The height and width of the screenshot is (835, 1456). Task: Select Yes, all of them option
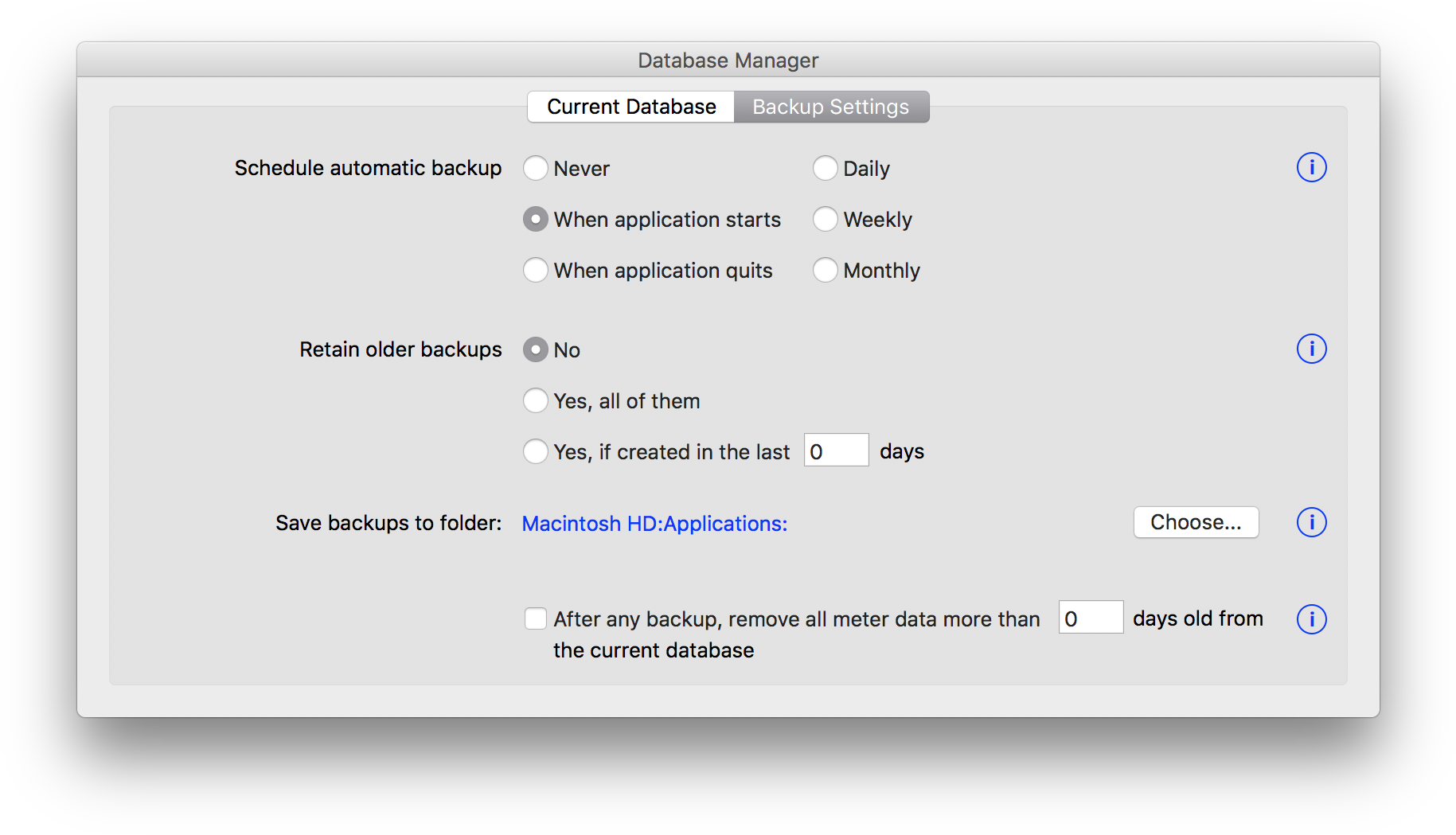coord(536,401)
